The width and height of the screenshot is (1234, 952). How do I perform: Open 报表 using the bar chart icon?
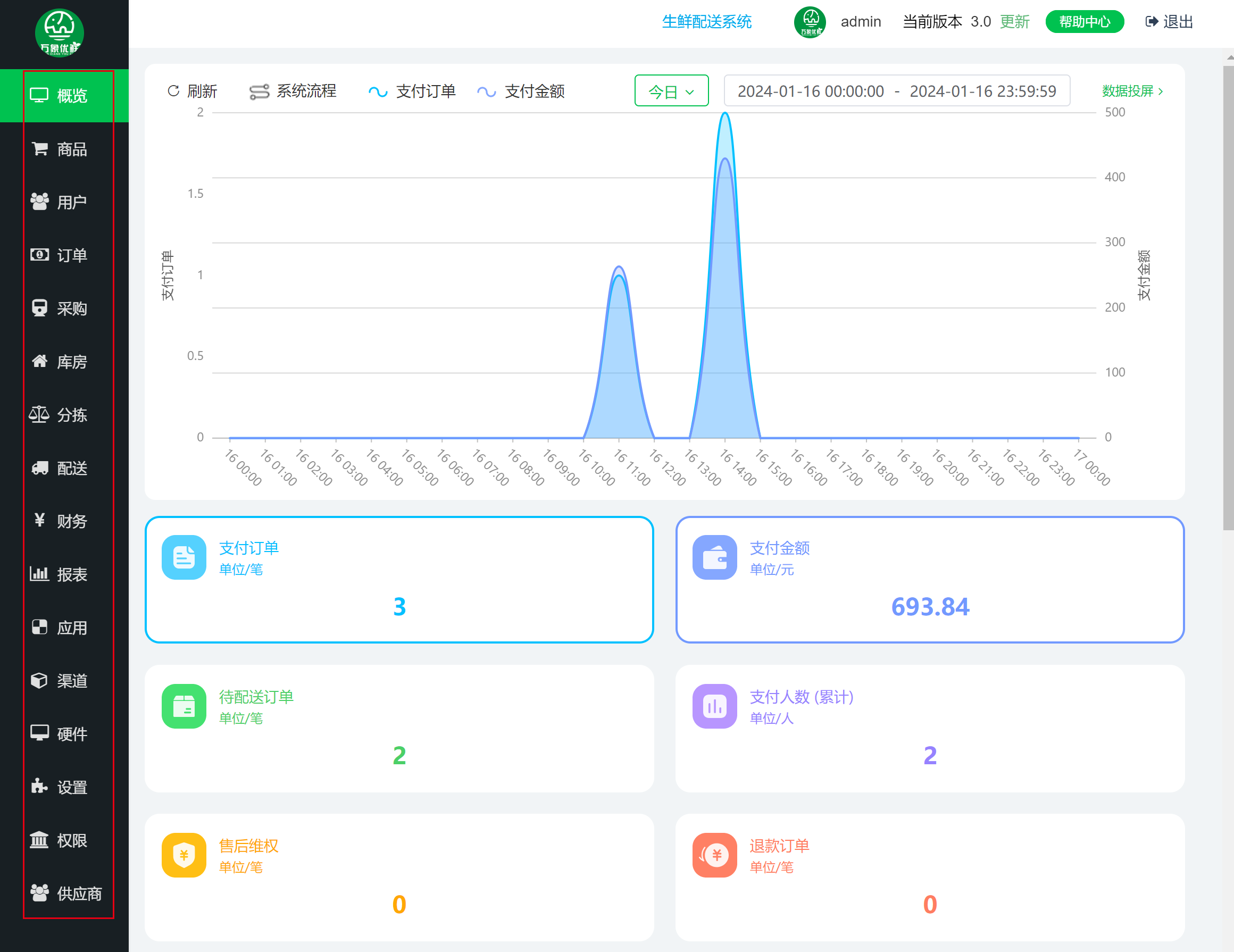[39, 574]
